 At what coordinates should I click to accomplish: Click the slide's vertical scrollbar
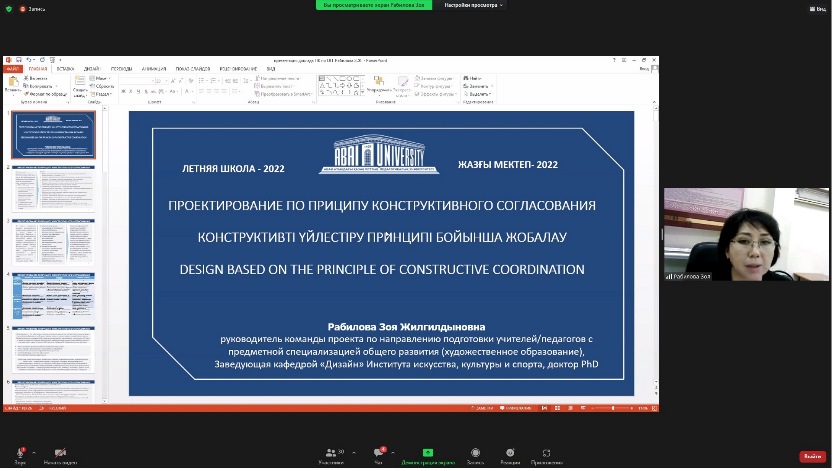(x=655, y=250)
